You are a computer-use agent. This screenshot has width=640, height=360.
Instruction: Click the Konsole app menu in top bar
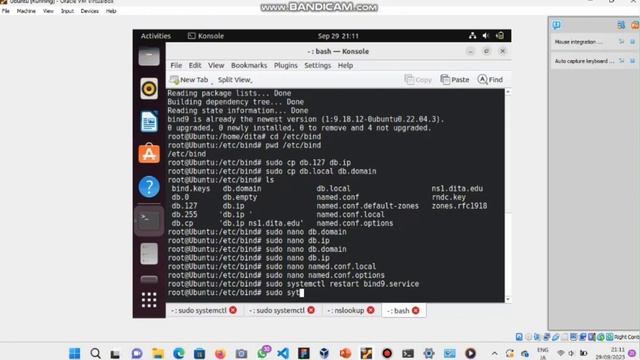point(206,36)
